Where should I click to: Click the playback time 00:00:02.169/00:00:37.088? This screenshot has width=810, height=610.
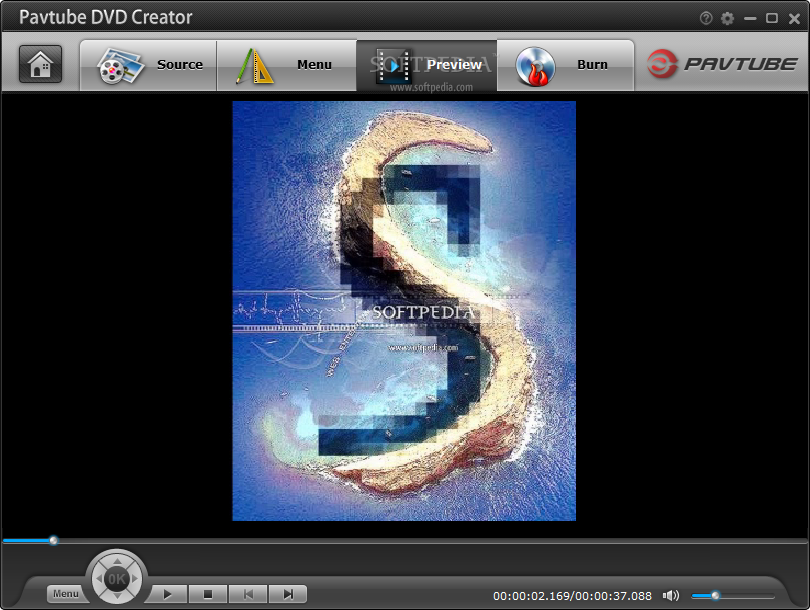pos(572,596)
